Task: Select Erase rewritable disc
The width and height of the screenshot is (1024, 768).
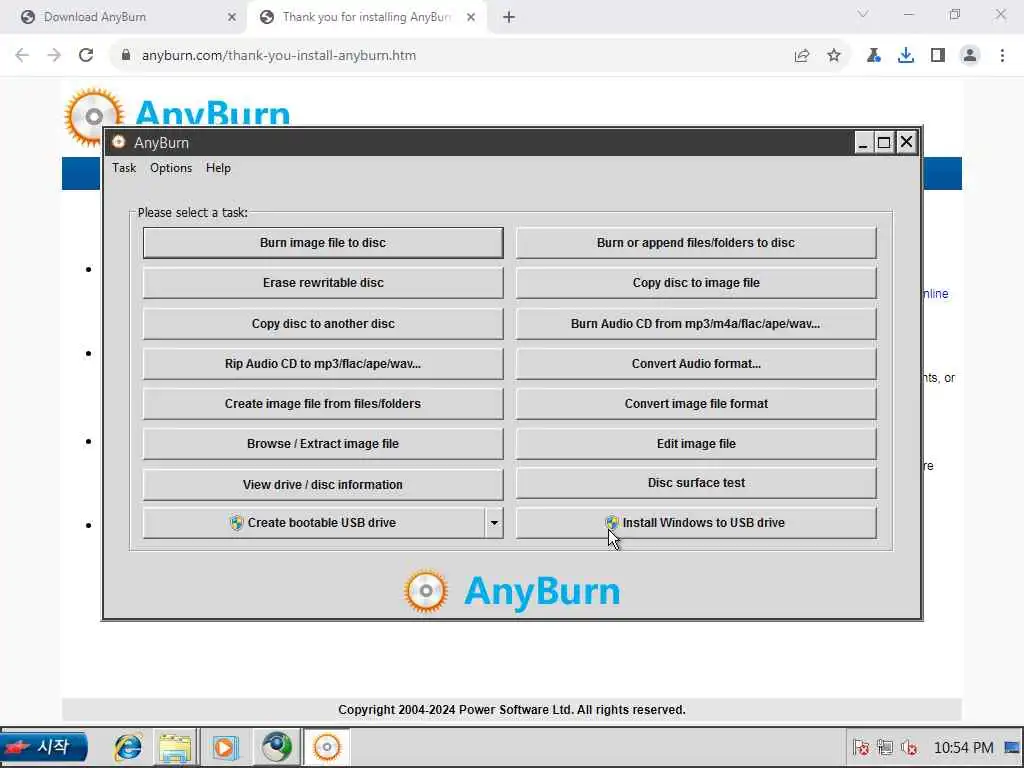Action: [323, 283]
